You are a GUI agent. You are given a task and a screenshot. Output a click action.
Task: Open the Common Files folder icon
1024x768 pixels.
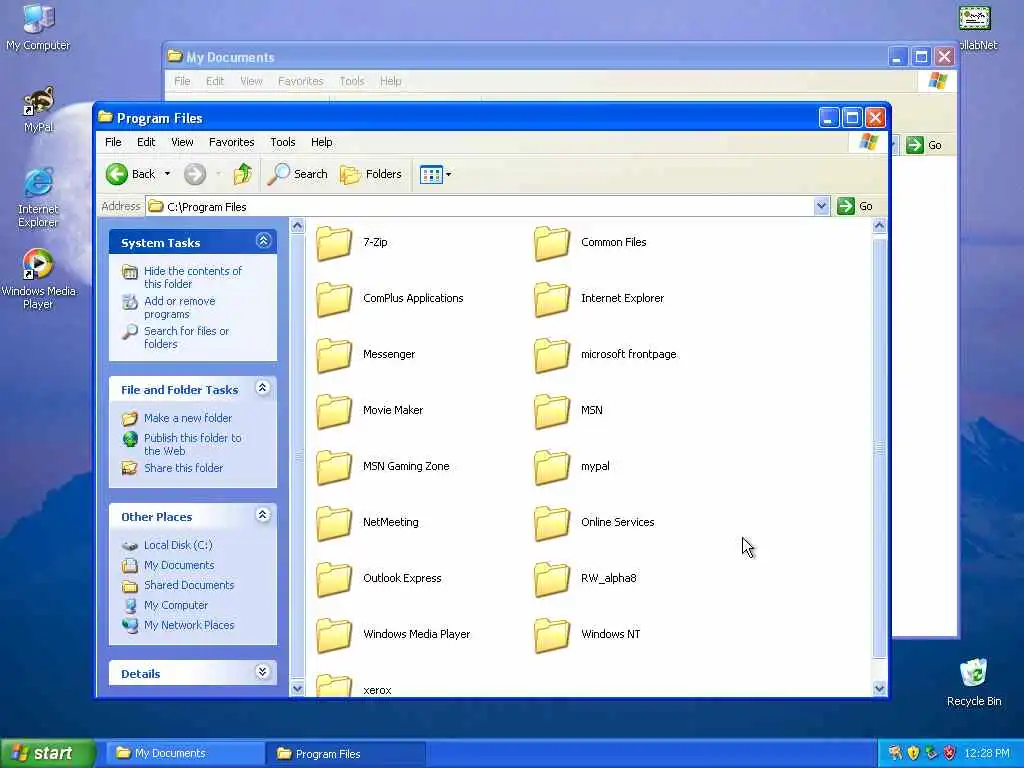click(552, 243)
